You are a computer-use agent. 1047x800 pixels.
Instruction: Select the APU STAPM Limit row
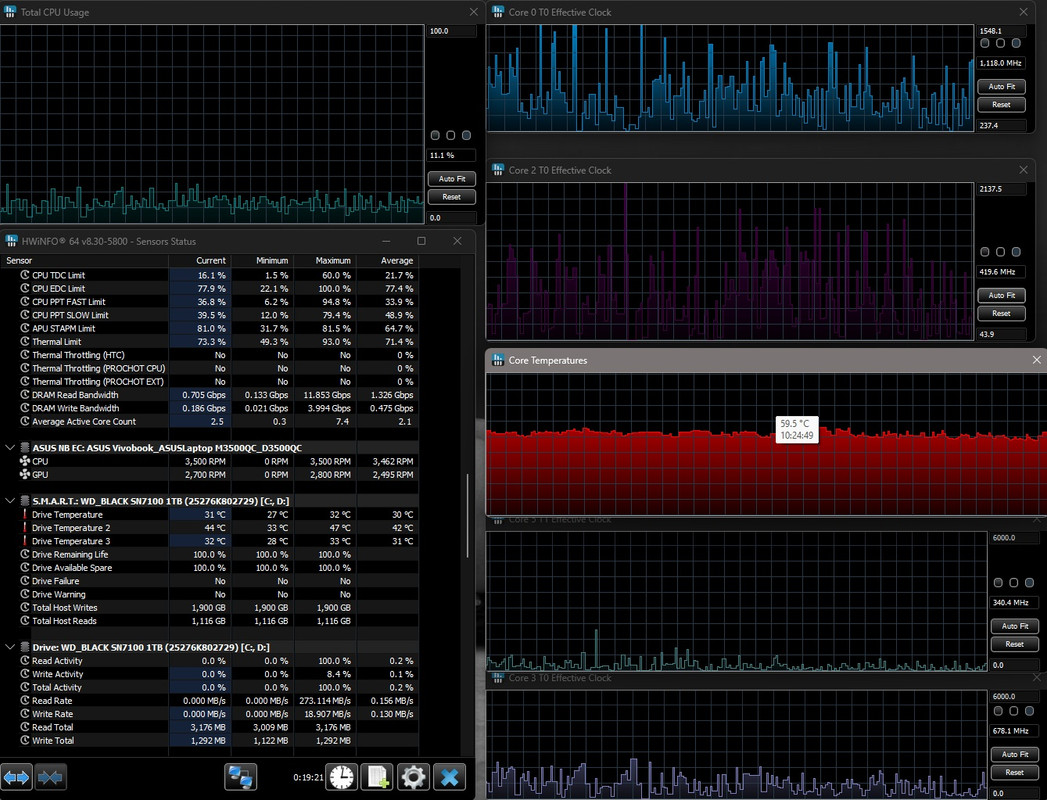point(210,328)
